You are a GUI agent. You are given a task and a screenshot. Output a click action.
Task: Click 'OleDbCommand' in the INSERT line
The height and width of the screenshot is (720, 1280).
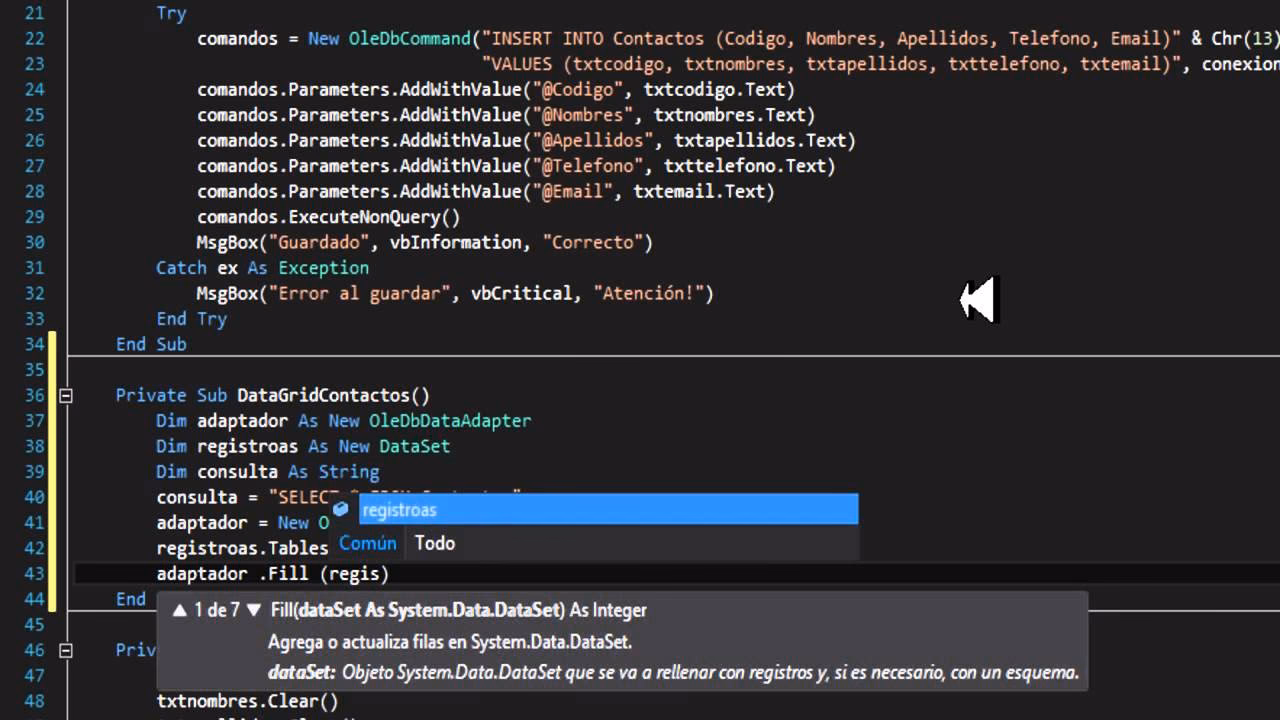click(x=409, y=38)
